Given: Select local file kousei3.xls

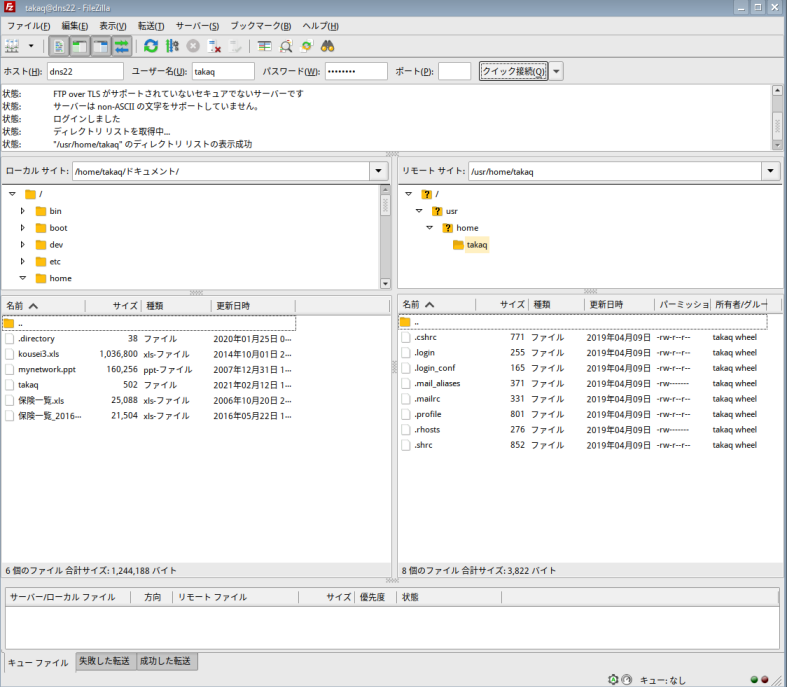Looking at the screenshot, I should pyautogui.click(x=149, y=354).
